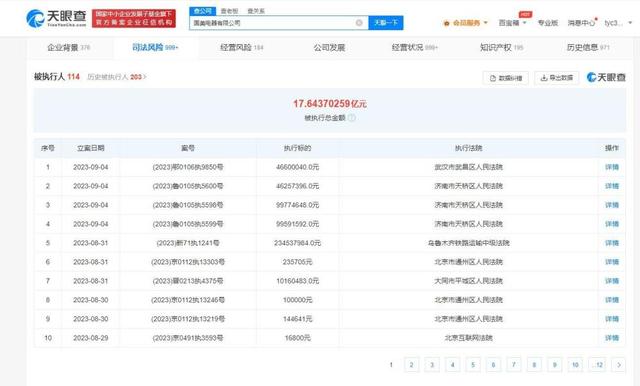This screenshot has height=386, width=640.
Task: Open 详情 for case (2023)晋0213执4375号
Action: (x=612, y=281)
